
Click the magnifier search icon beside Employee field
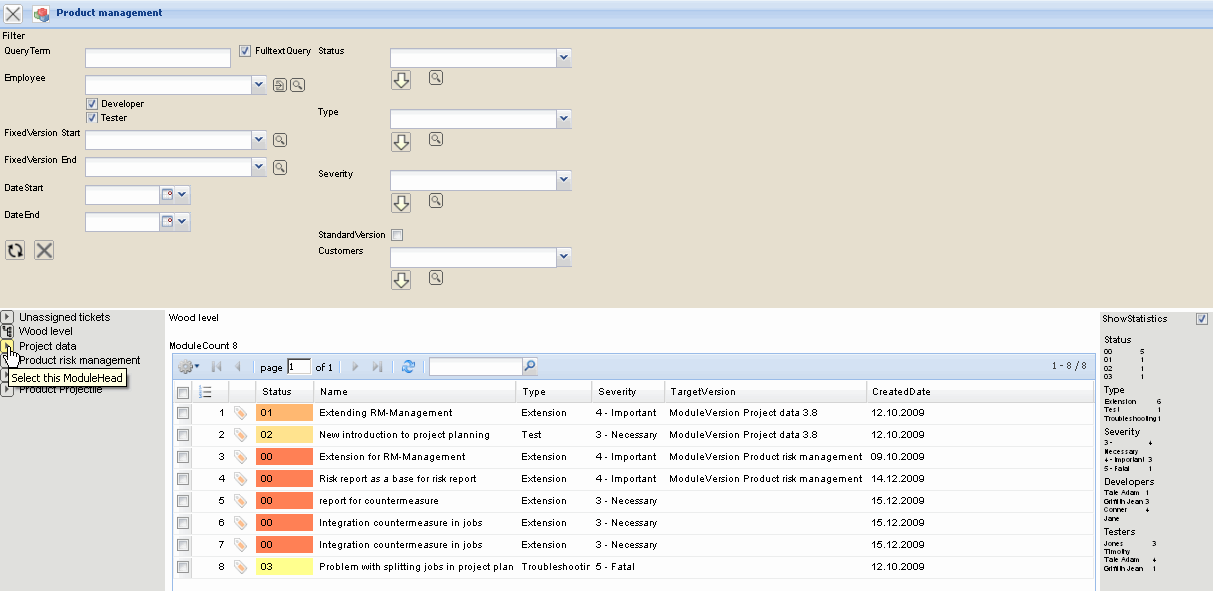pos(297,85)
